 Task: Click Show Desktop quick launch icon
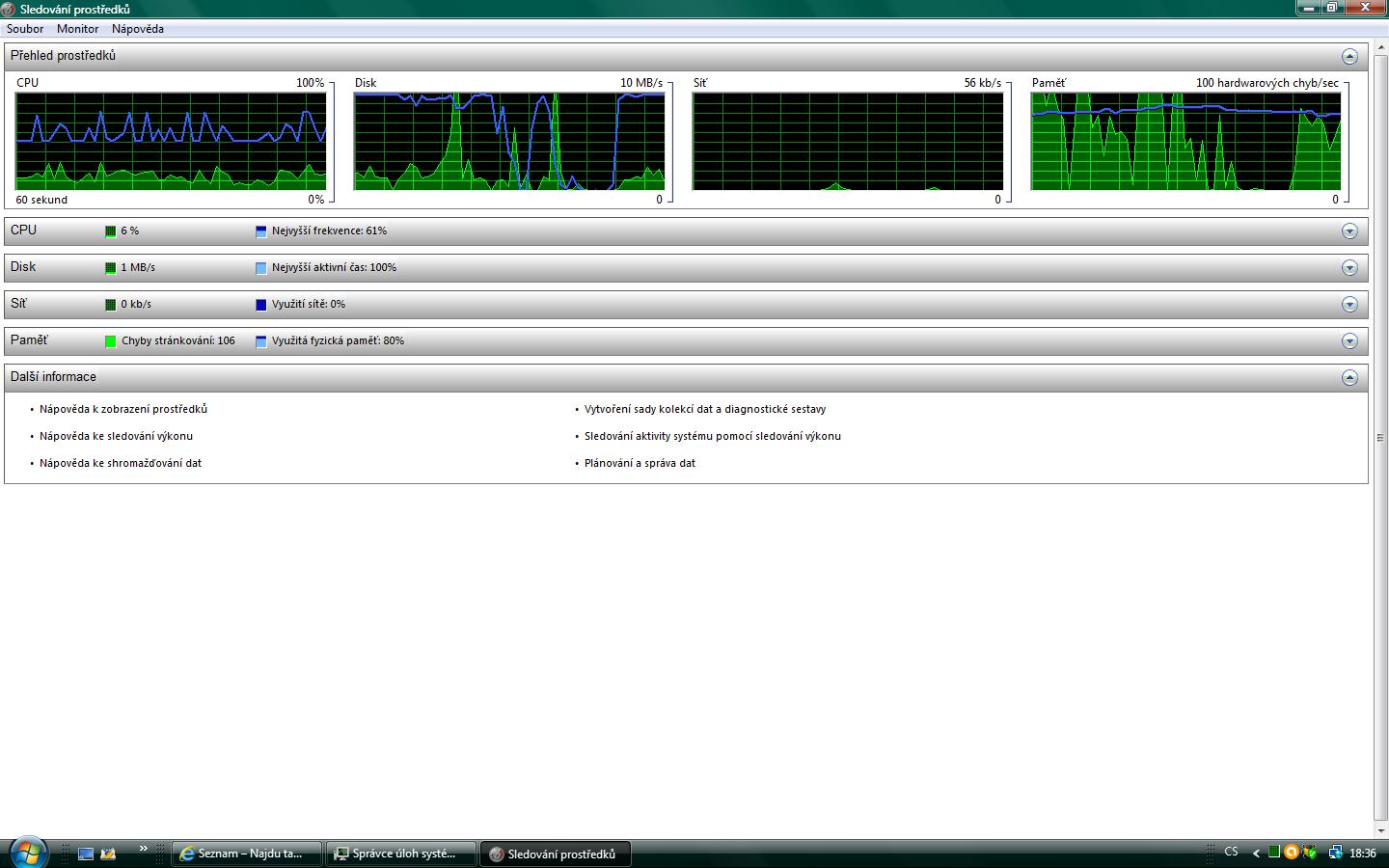point(86,854)
